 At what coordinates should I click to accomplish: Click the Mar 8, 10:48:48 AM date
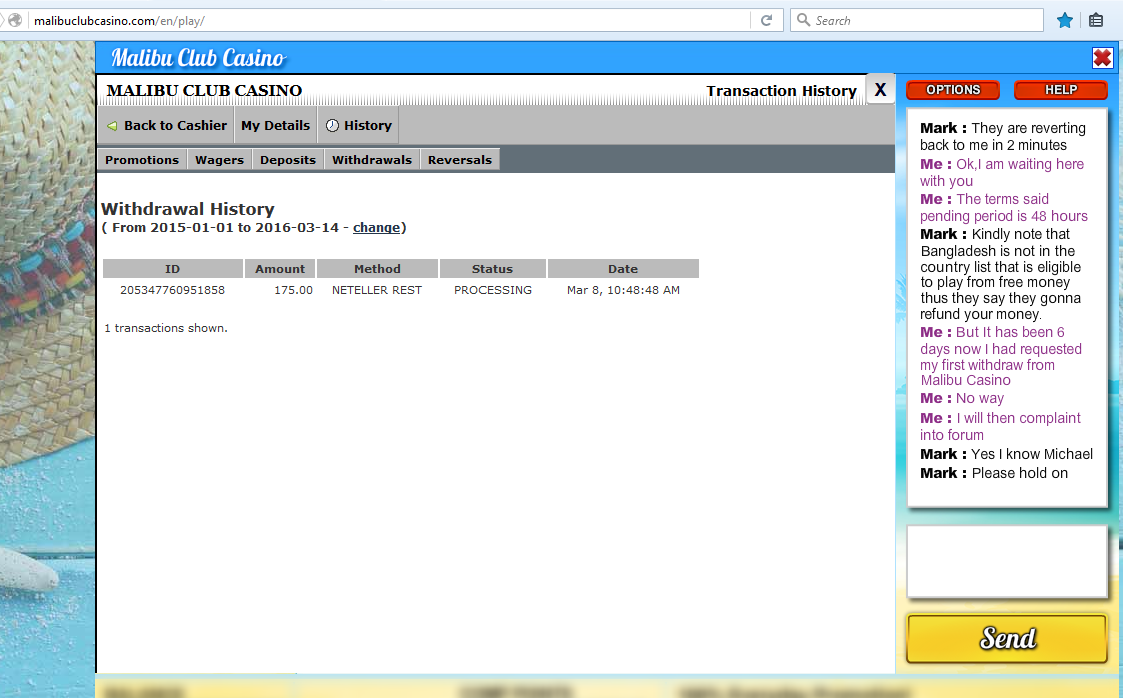click(623, 290)
